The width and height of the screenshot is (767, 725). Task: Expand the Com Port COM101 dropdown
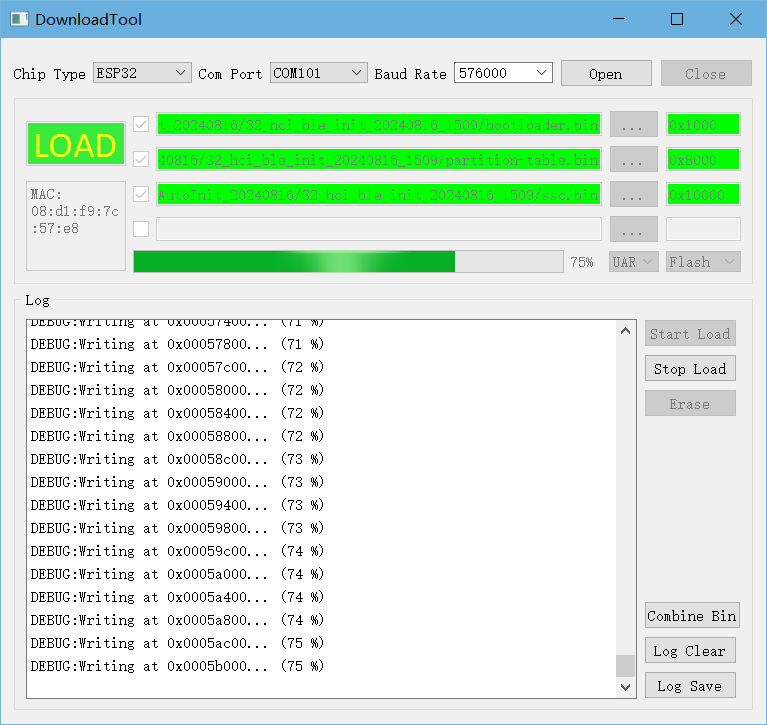click(x=318, y=73)
